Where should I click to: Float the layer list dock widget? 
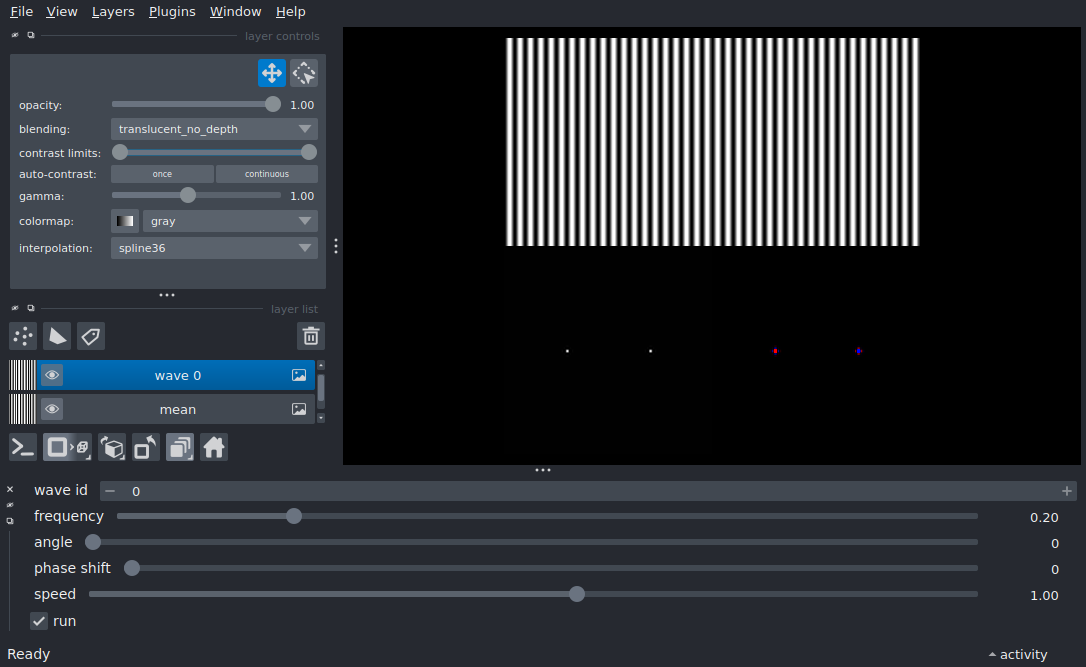point(30,308)
